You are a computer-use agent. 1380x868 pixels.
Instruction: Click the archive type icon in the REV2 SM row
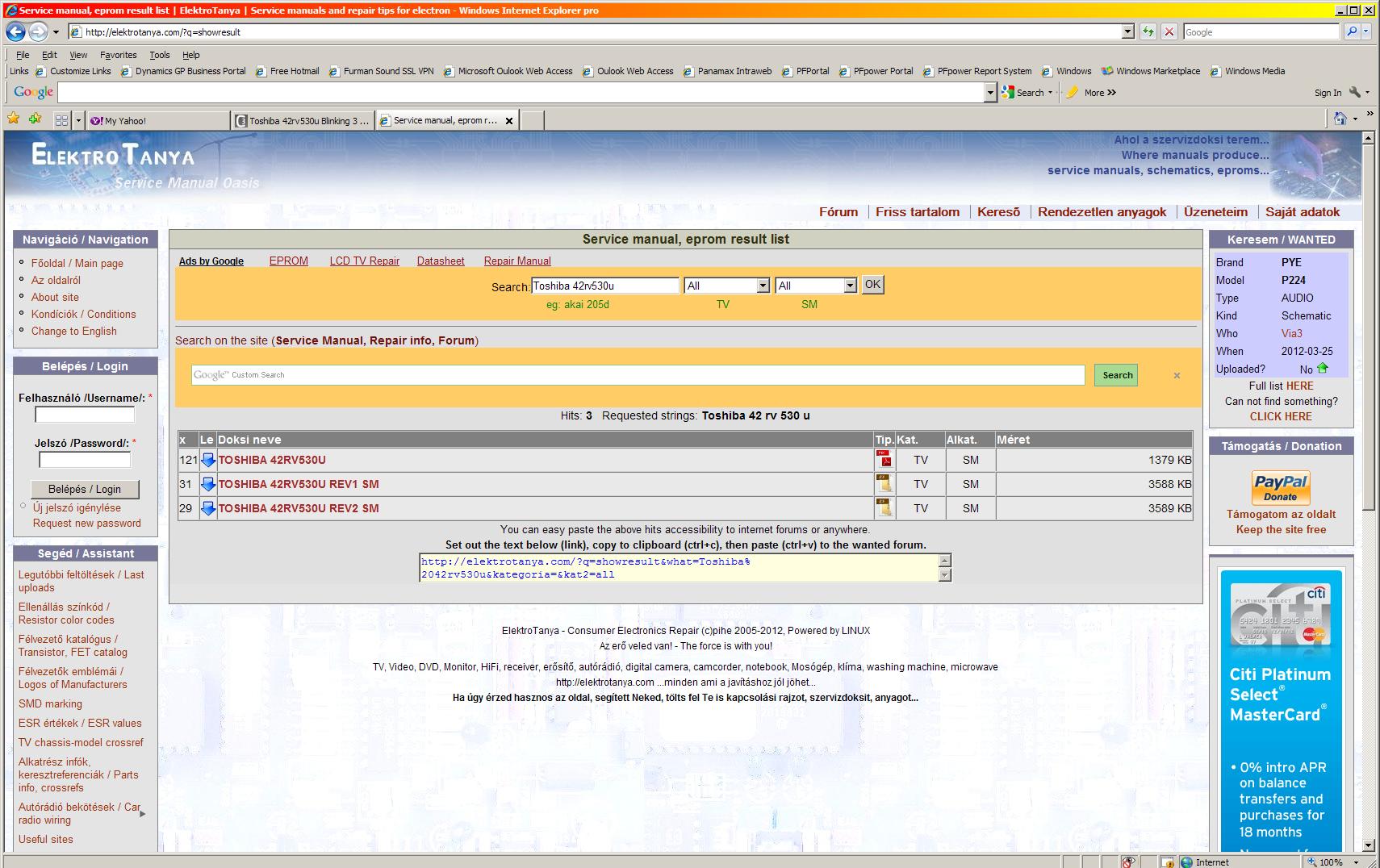pyautogui.click(x=884, y=508)
